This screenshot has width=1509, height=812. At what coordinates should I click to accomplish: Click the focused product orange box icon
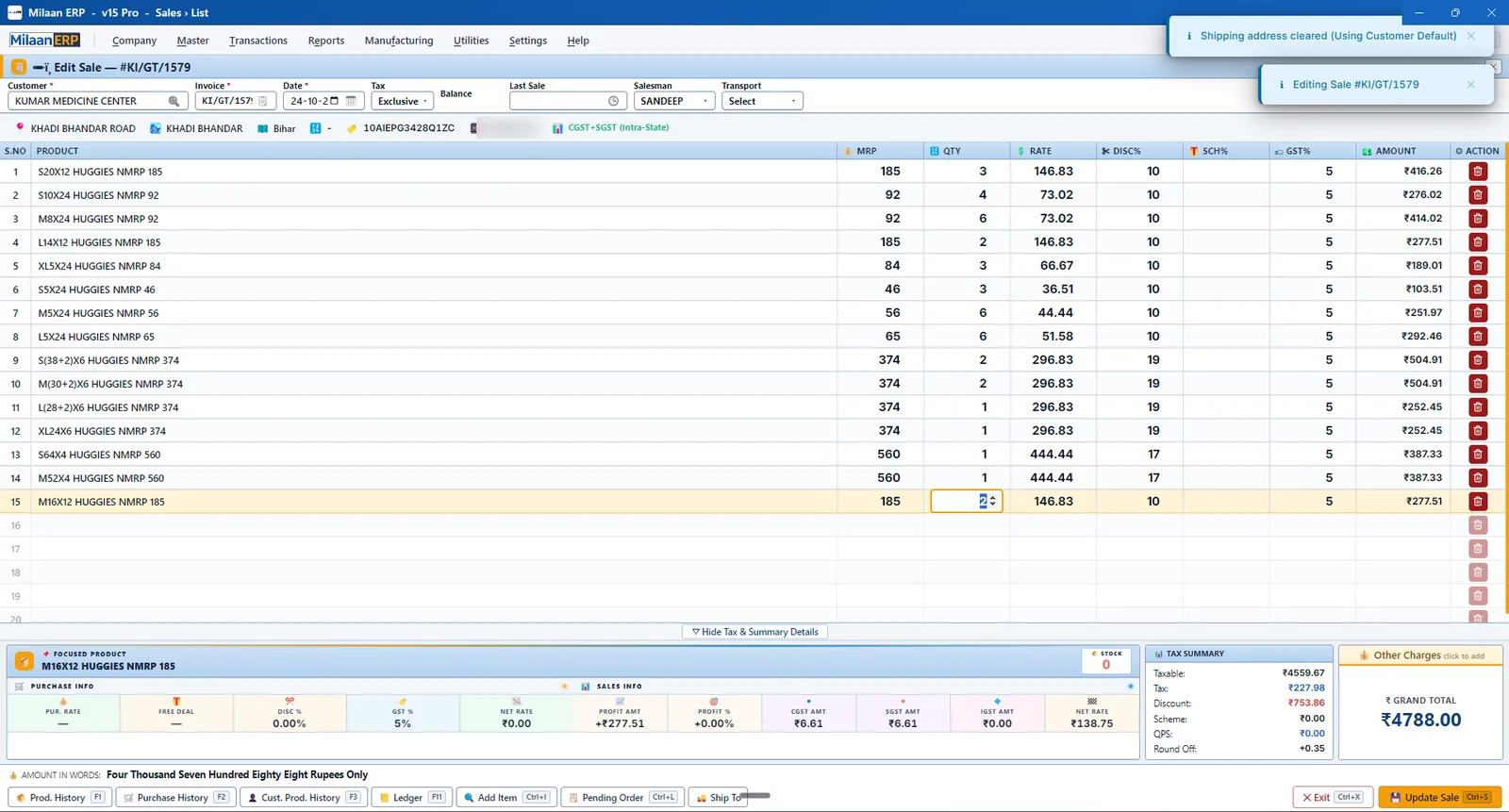tap(25, 661)
